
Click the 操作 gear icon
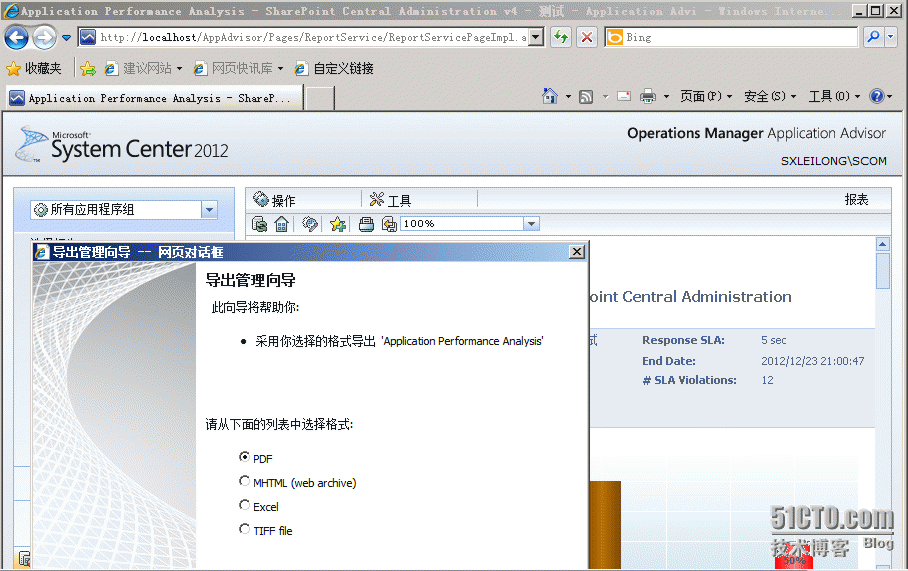(261, 199)
